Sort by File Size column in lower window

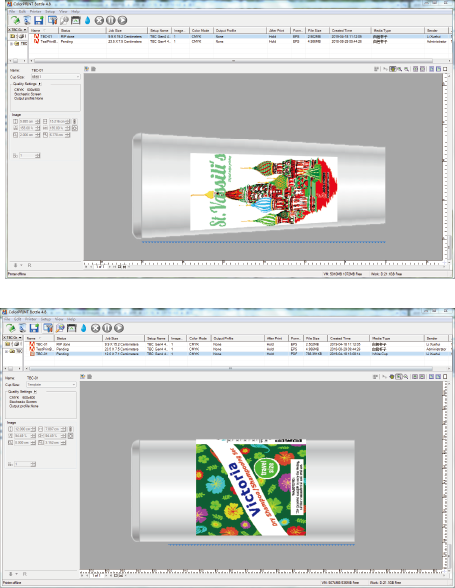(315, 338)
